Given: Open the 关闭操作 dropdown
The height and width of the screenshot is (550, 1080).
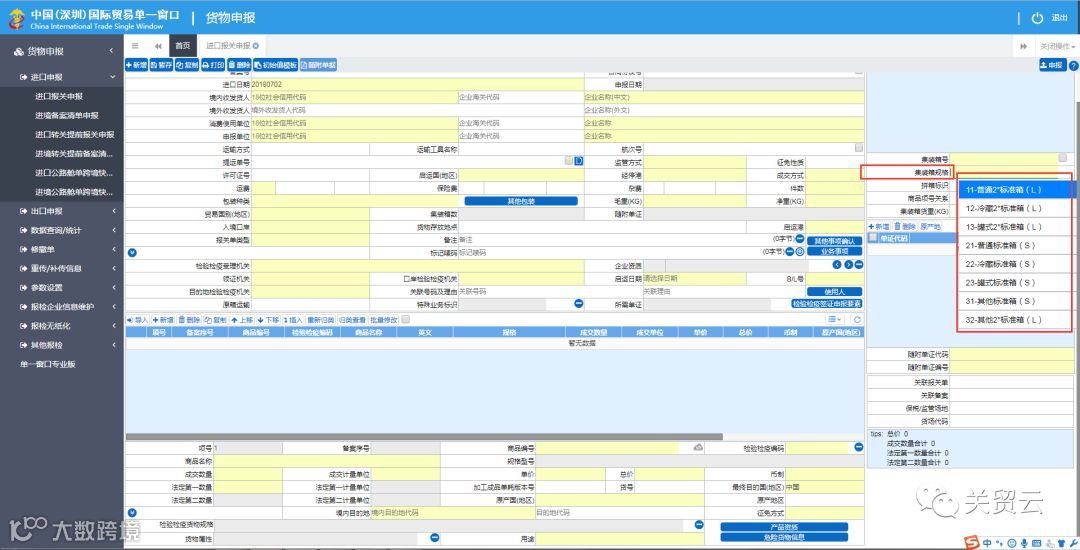Looking at the screenshot, I should 1057,46.
